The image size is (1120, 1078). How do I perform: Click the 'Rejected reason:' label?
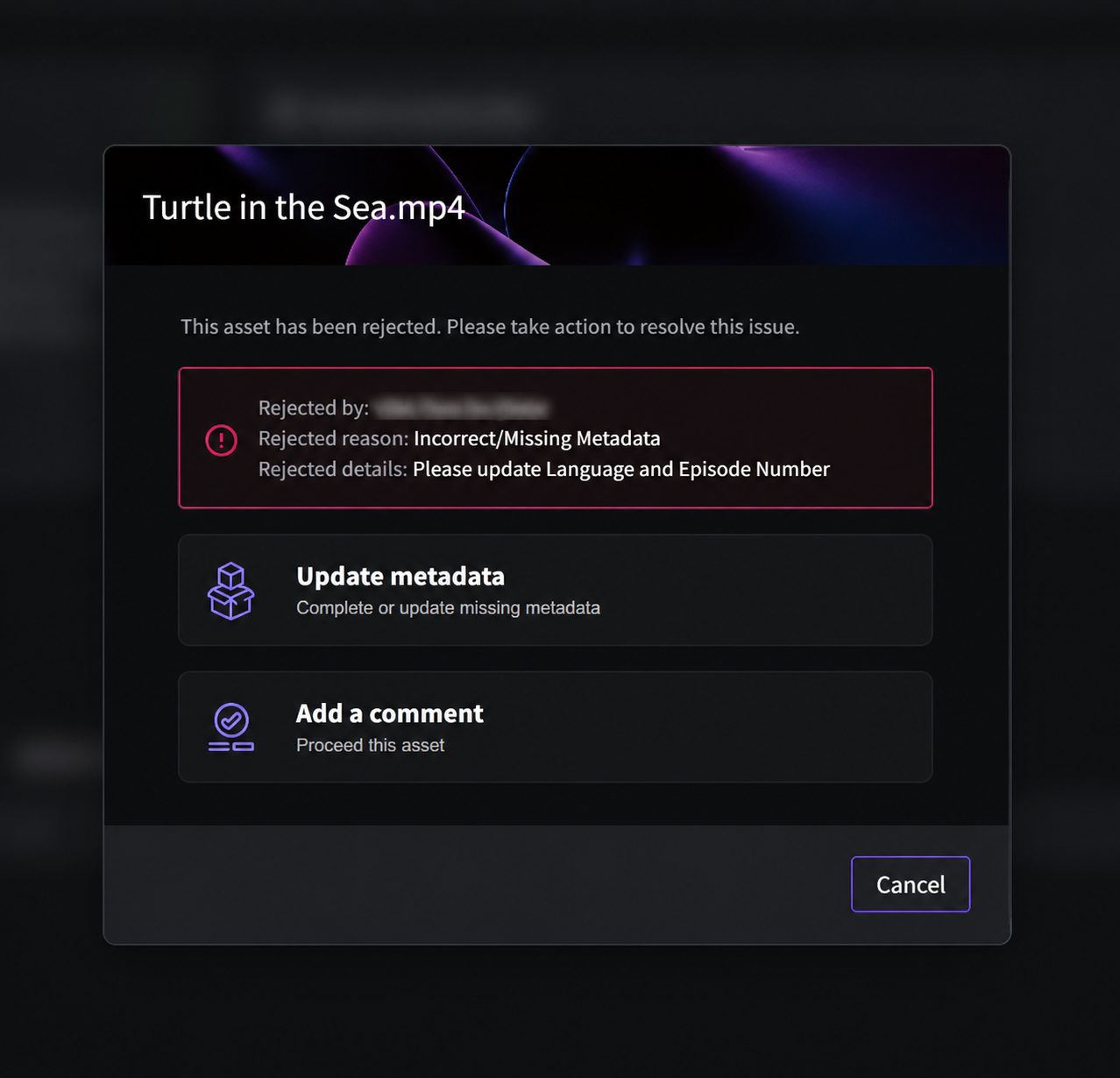(x=333, y=438)
